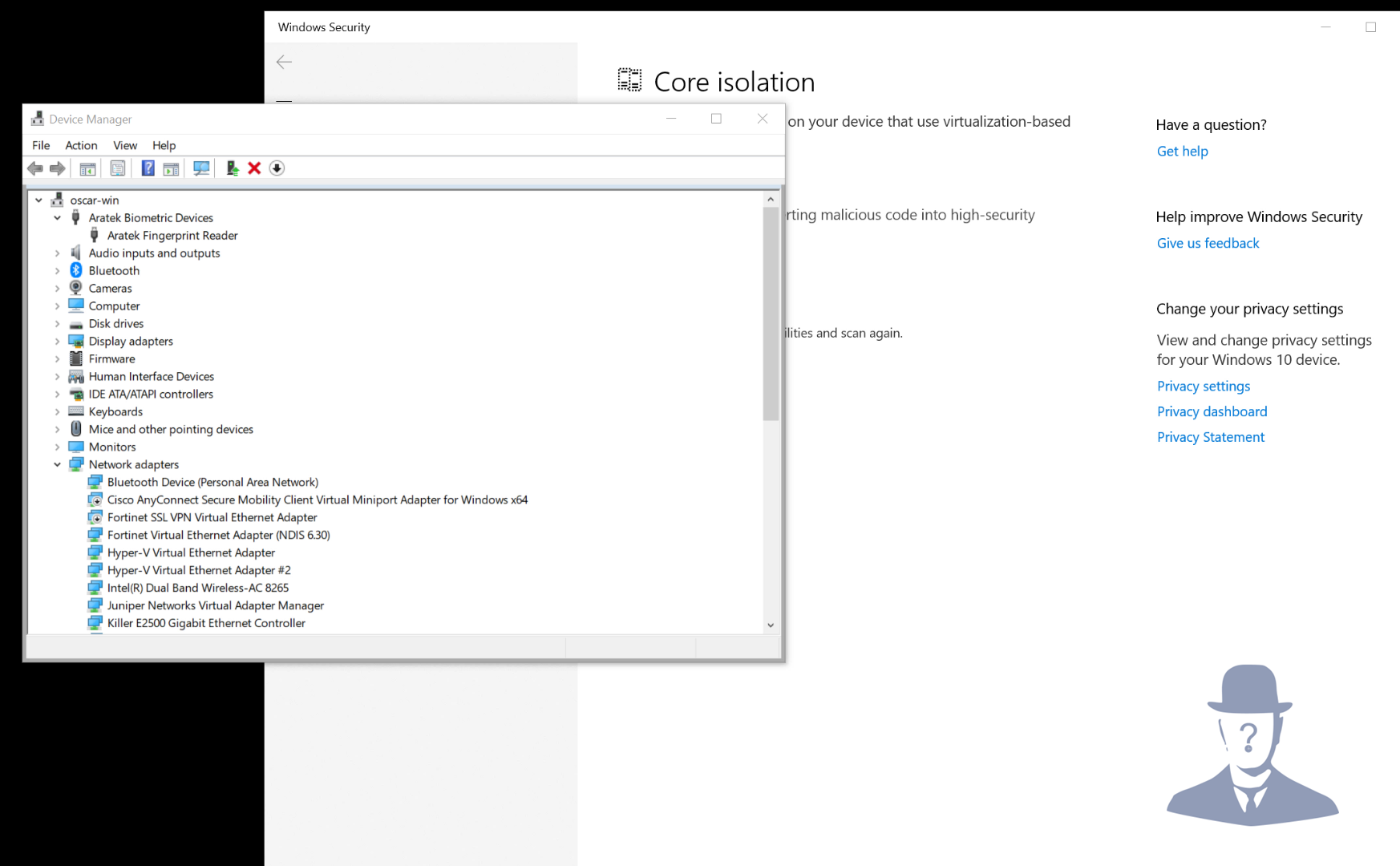
Task: Click the device tree scrollbar down arrow
Action: [x=771, y=625]
